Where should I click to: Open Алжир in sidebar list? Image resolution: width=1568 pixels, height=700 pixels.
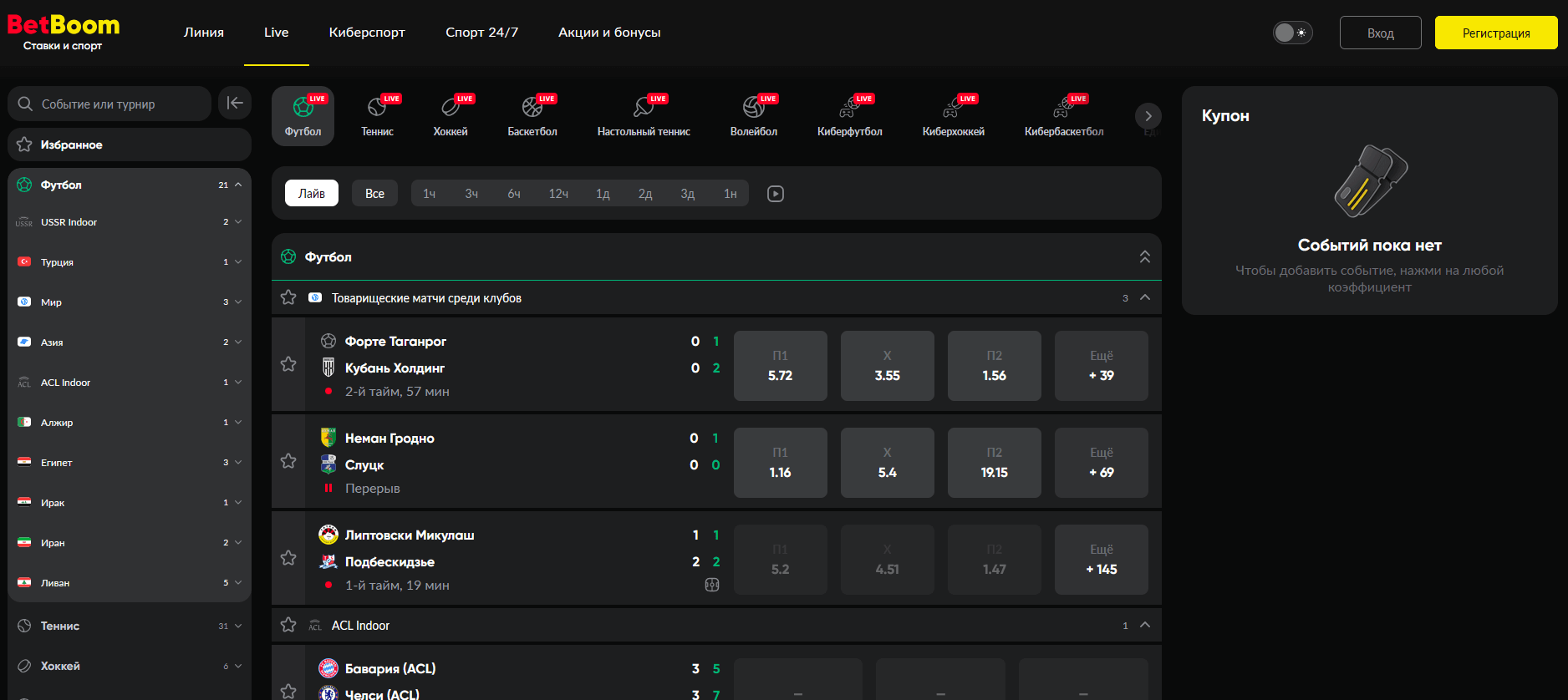(130, 422)
